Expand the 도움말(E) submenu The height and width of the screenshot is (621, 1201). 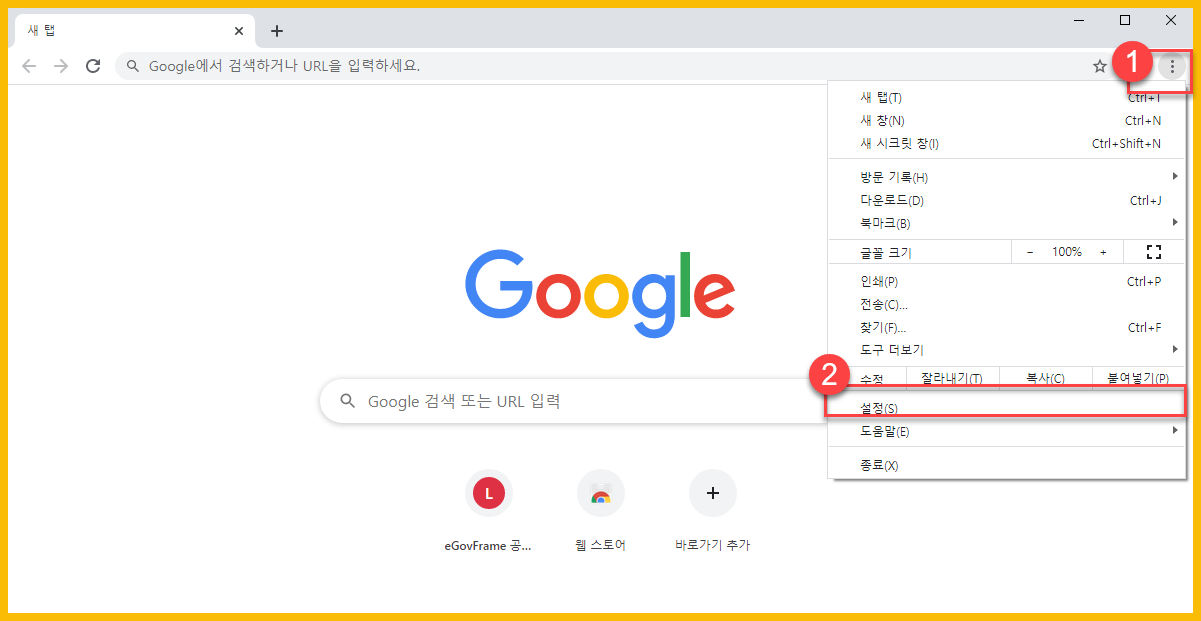coord(1007,431)
